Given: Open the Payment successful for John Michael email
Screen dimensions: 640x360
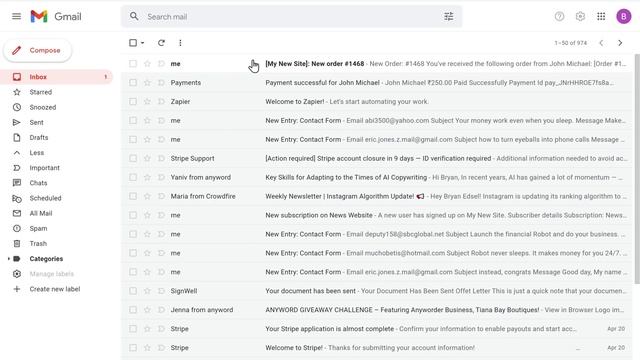Looking at the screenshot, I should click(x=377, y=82).
